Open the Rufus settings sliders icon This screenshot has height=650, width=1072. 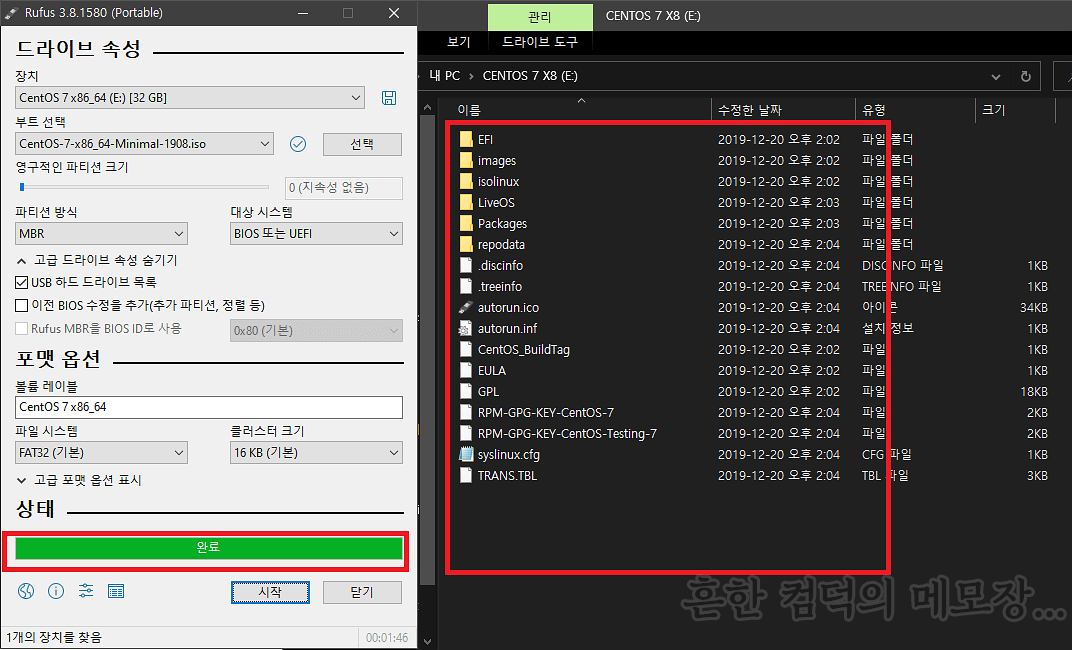(86, 591)
